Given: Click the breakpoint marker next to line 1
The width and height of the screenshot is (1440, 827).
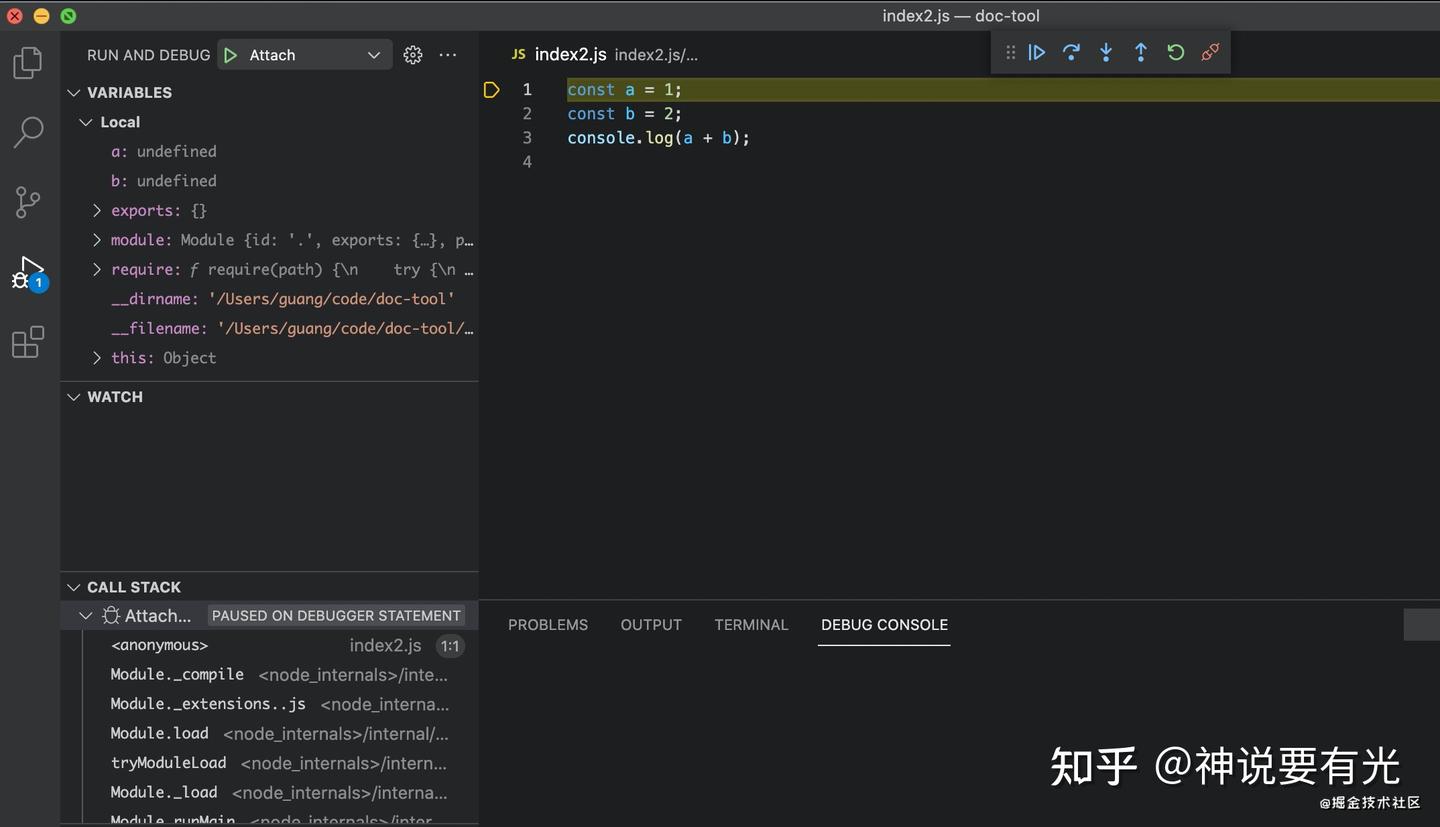Looking at the screenshot, I should coord(491,89).
